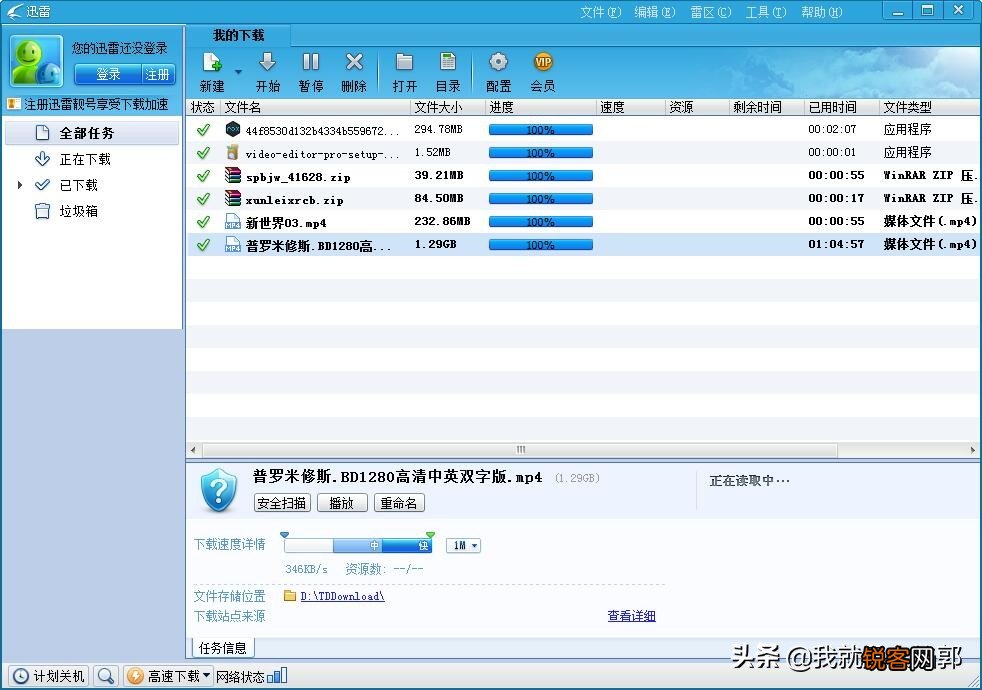
Task: Select 全部任务 in the sidebar
Action: pyautogui.click(x=91, y=133)
